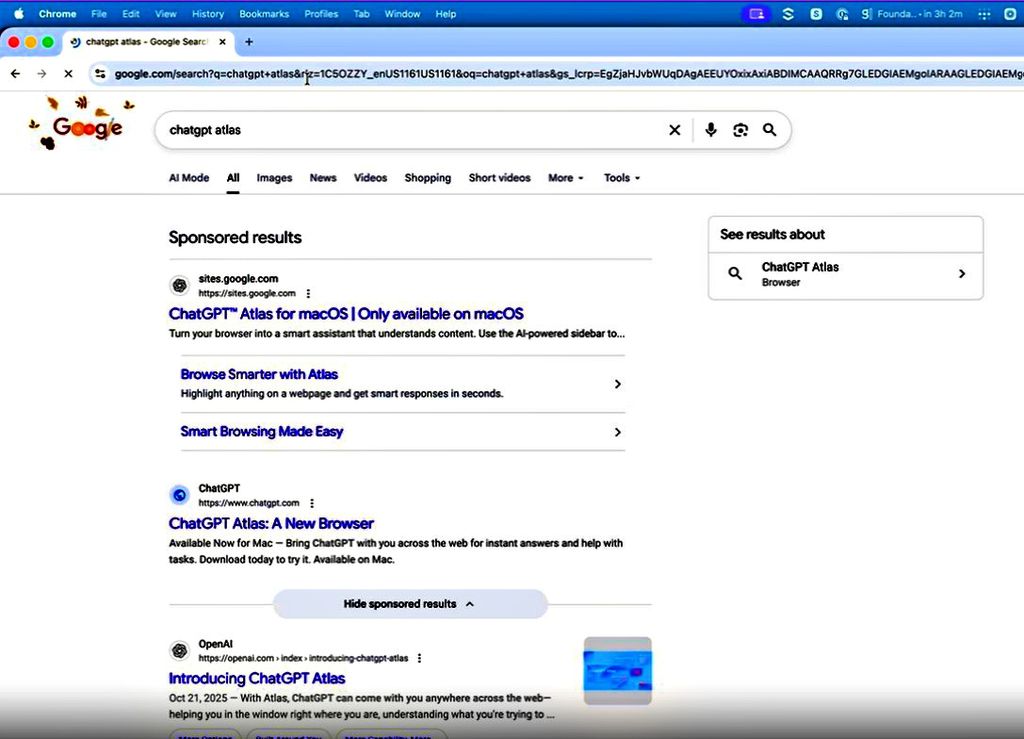Click into the chatgpt atlas search field
1024x739 pixels.
click(400, 130)
